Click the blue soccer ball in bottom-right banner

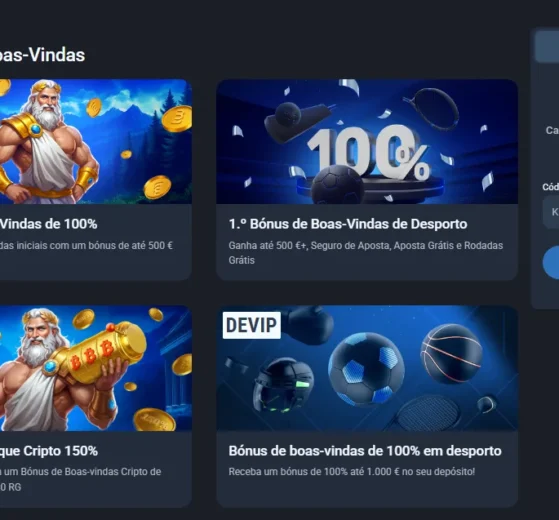click(366, 369)
